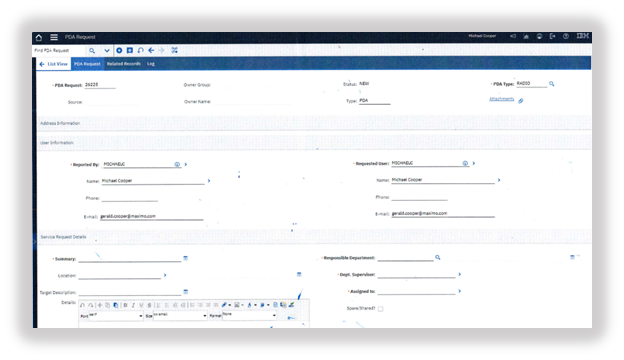Toggle the Spare/Shared checkbox
This screenshot has height=360, width=624.
[380, 309]
